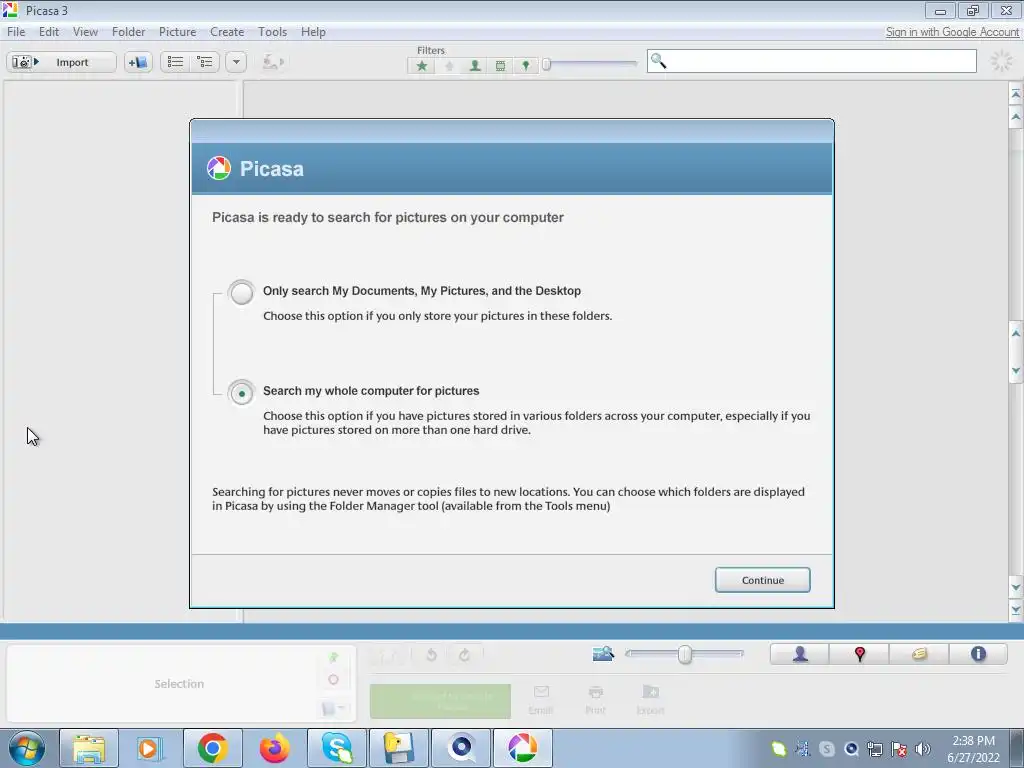Screen dimensions: 1024x768
Task: Click scroll to top arrow on scrollbar
Action: (1016, 94)
